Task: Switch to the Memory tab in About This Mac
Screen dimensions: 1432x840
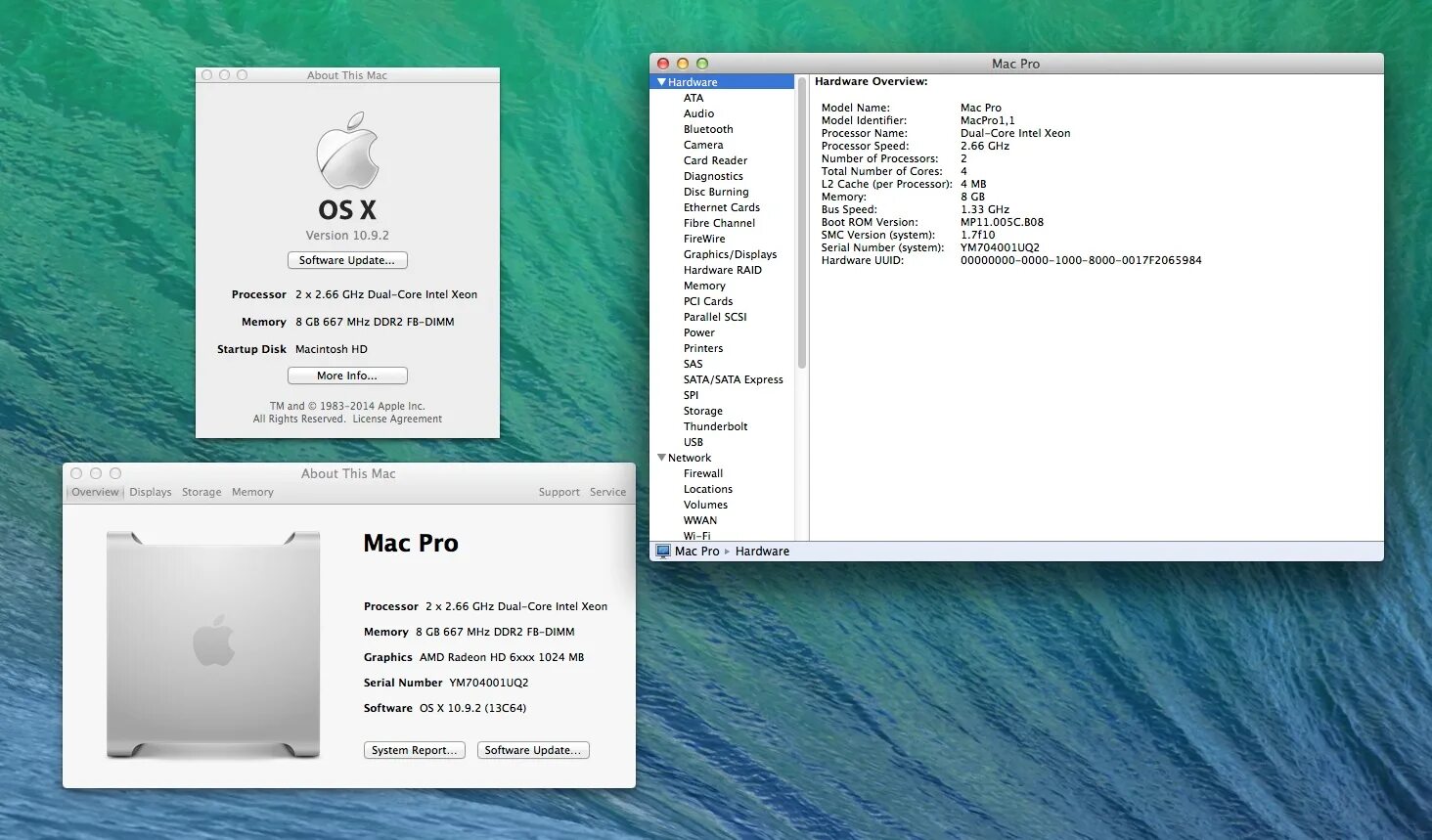Action: [252, 492]
